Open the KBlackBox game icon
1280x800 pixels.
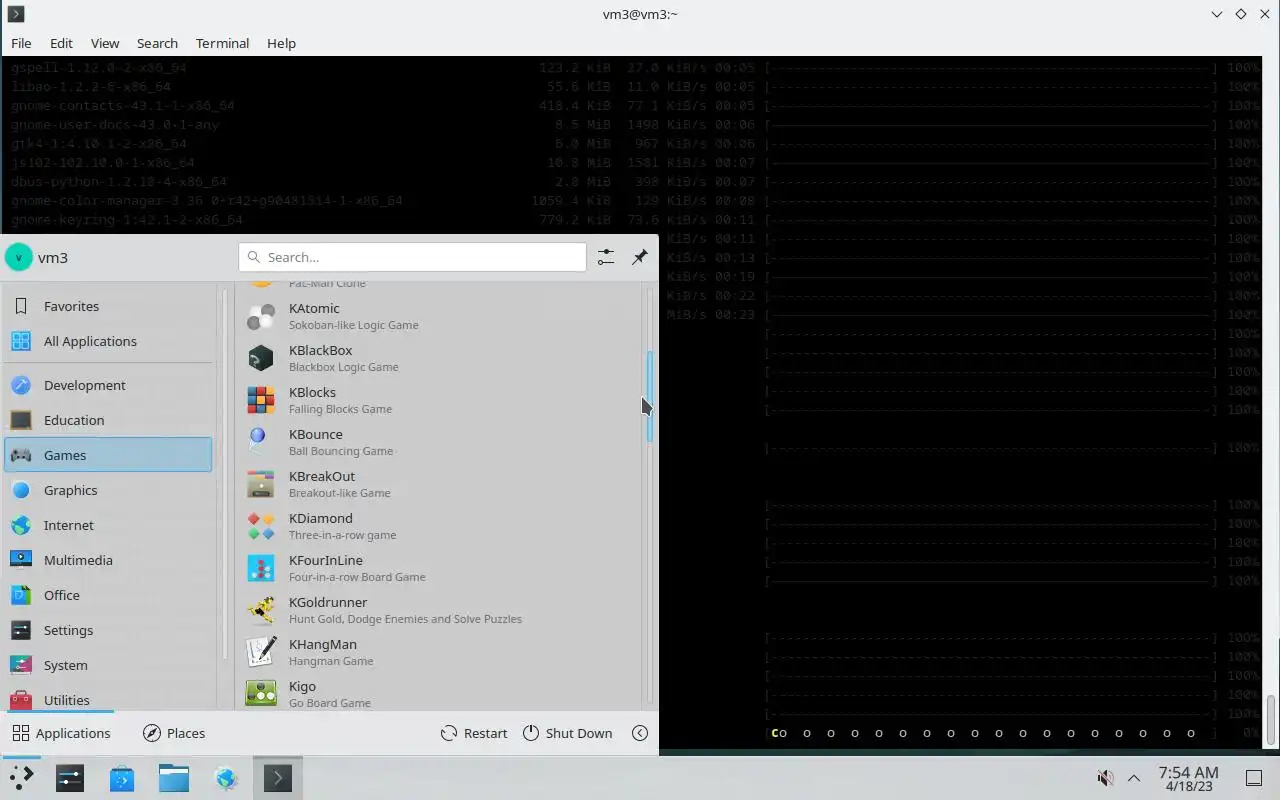tap(261, 358)
